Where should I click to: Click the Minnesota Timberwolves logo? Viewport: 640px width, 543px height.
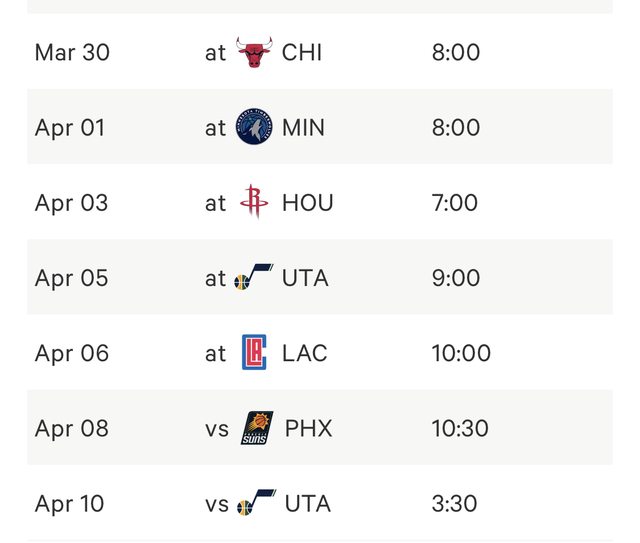click(254, 127)
